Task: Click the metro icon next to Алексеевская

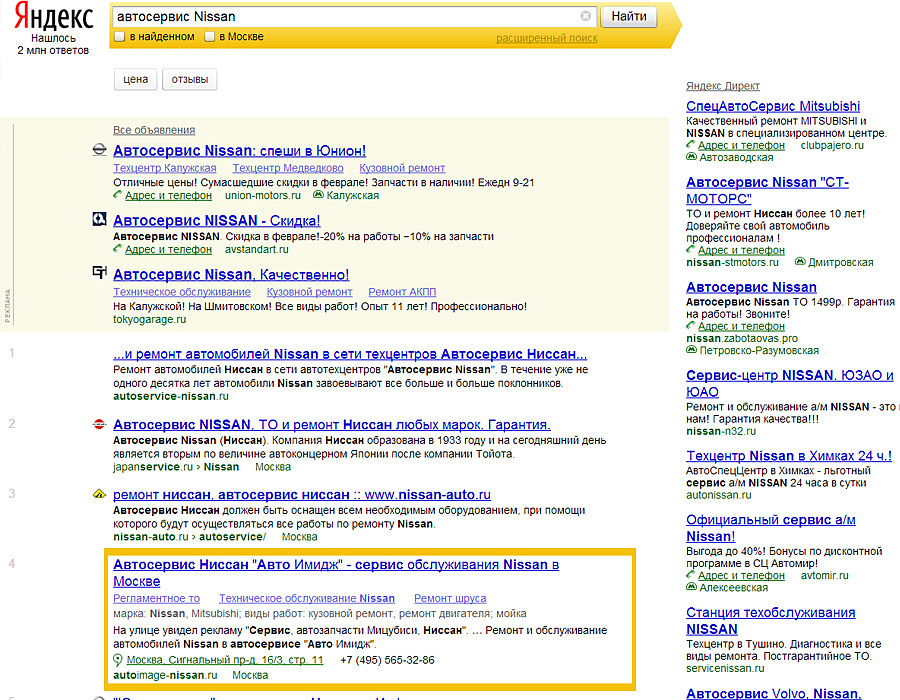Action: pos(691,587)
